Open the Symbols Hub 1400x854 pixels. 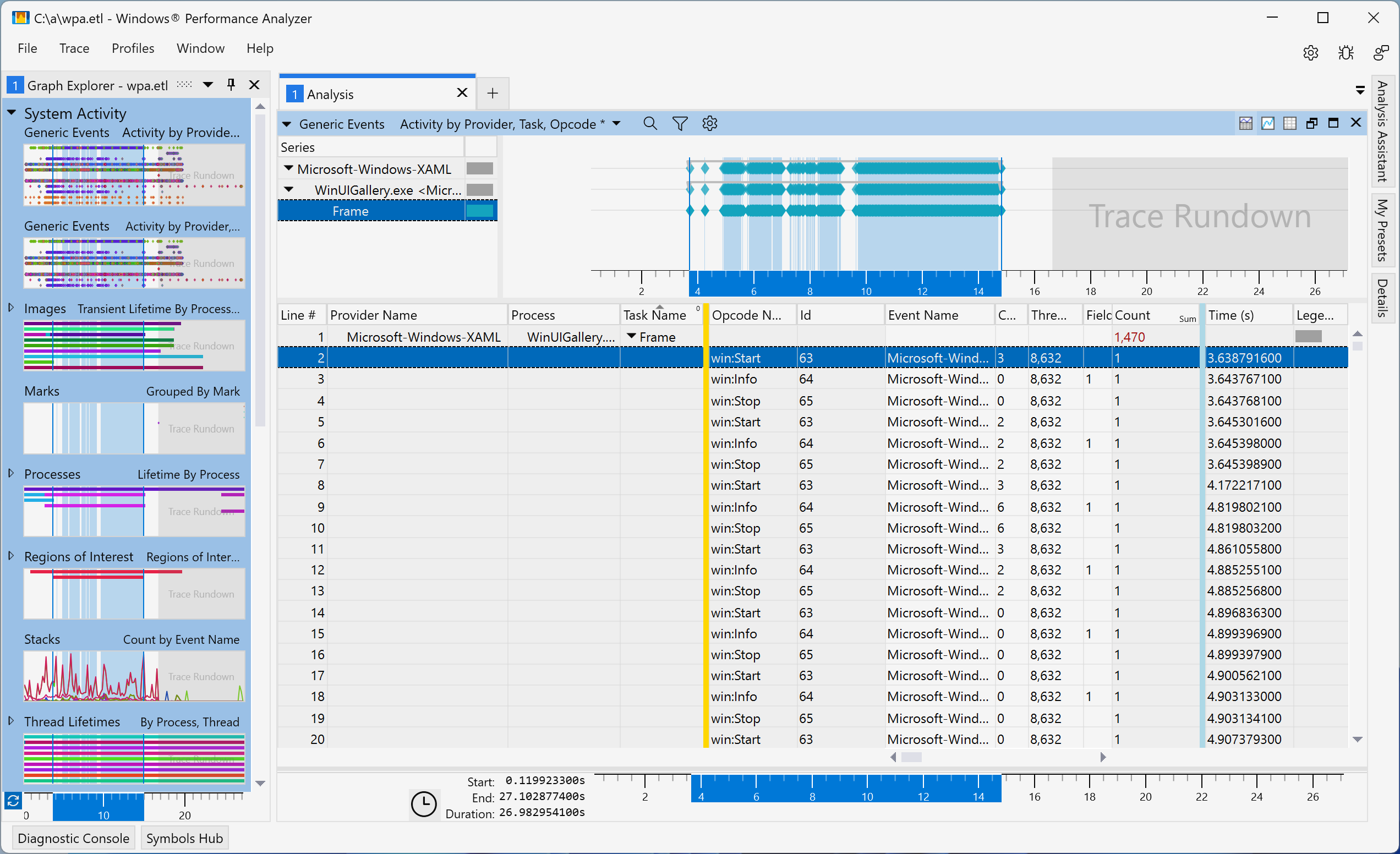coord(184,837)
